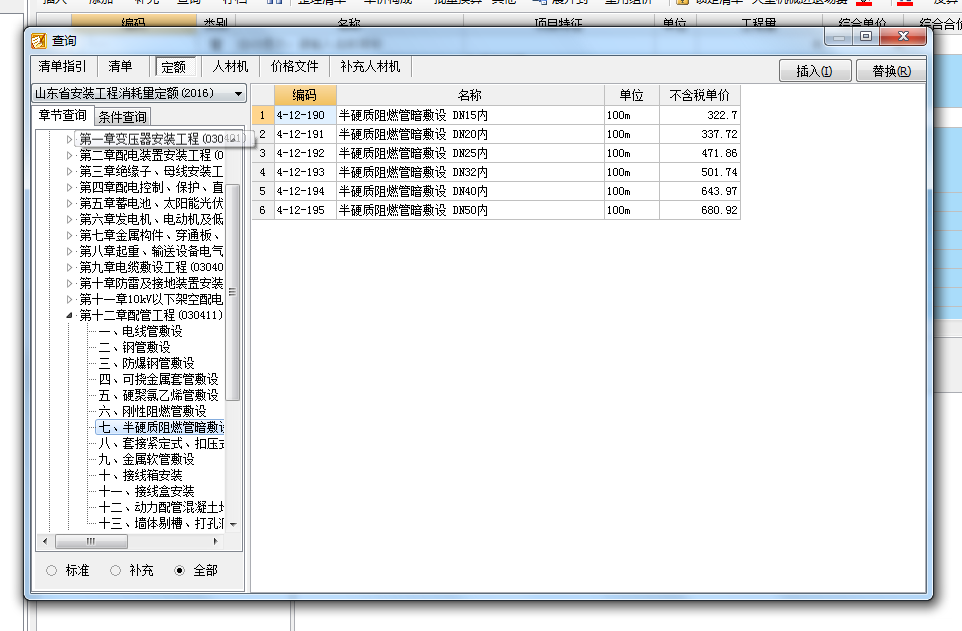Switch to the 清单指引 tab
This screenshot has width=962, height=631.
coord(63,66)
